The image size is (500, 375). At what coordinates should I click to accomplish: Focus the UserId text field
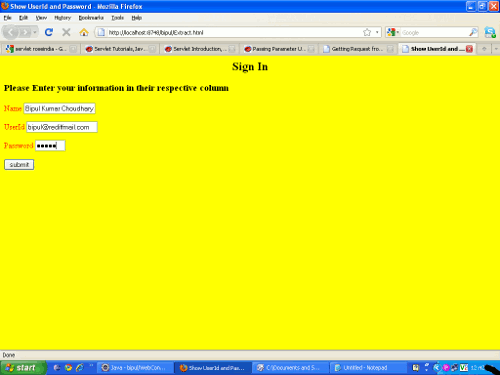(x=62, y=127)
